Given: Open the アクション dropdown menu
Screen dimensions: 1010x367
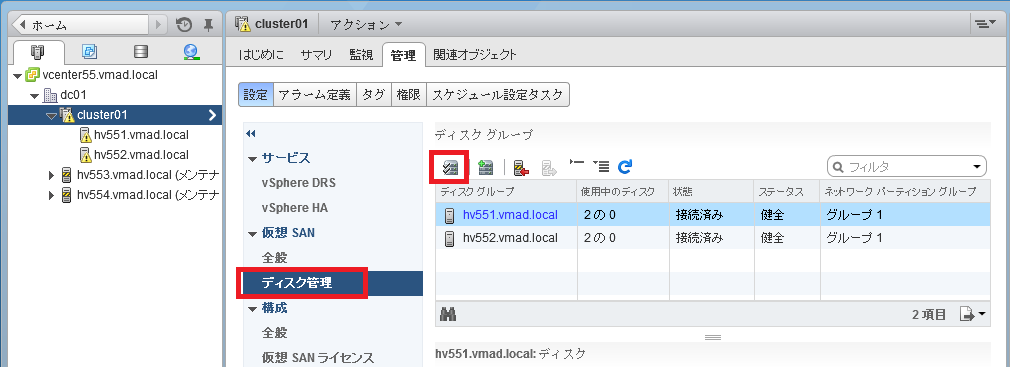Looking at the screenshot, I should point(366,24).
